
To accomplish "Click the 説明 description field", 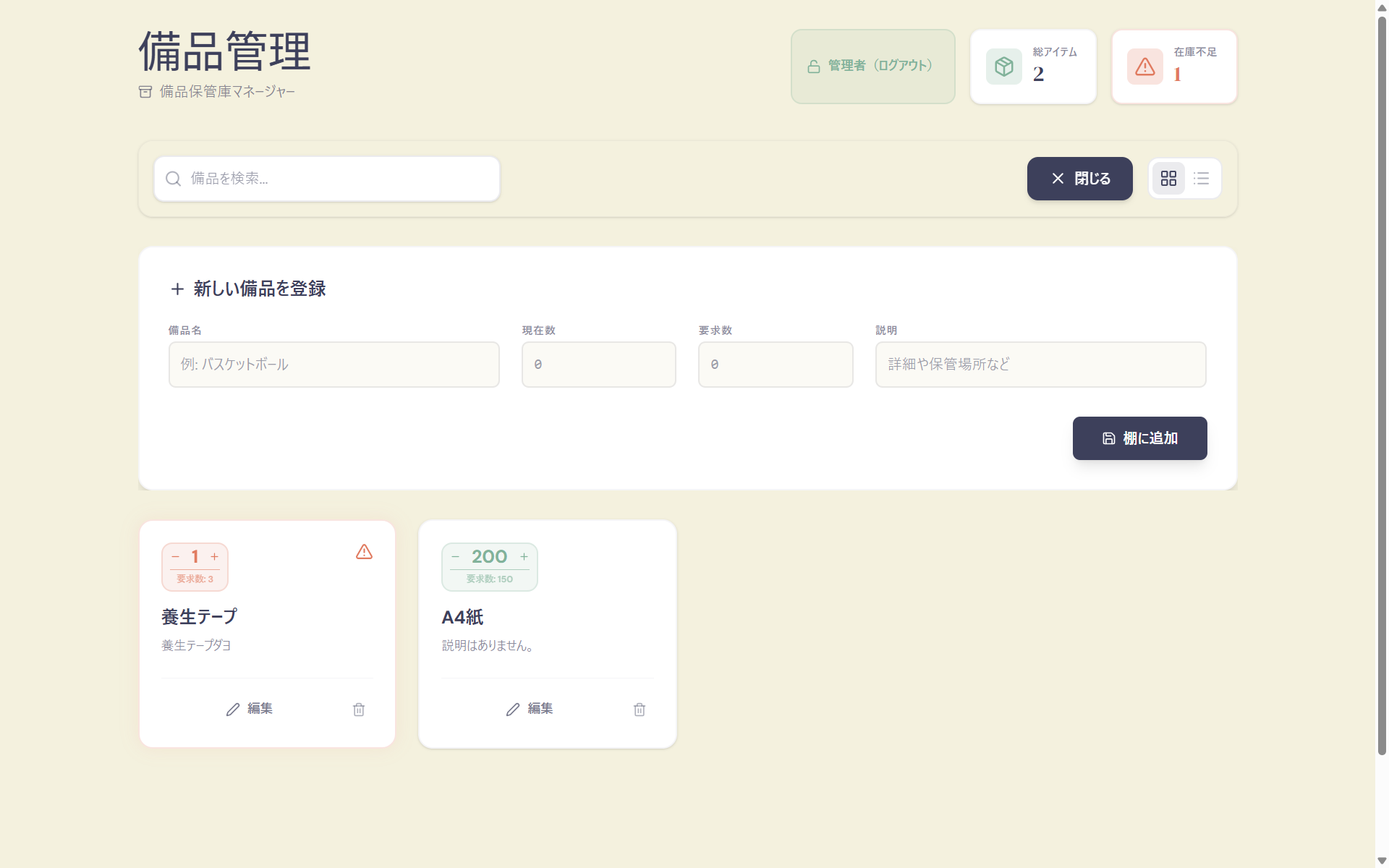I will 1040,365.
